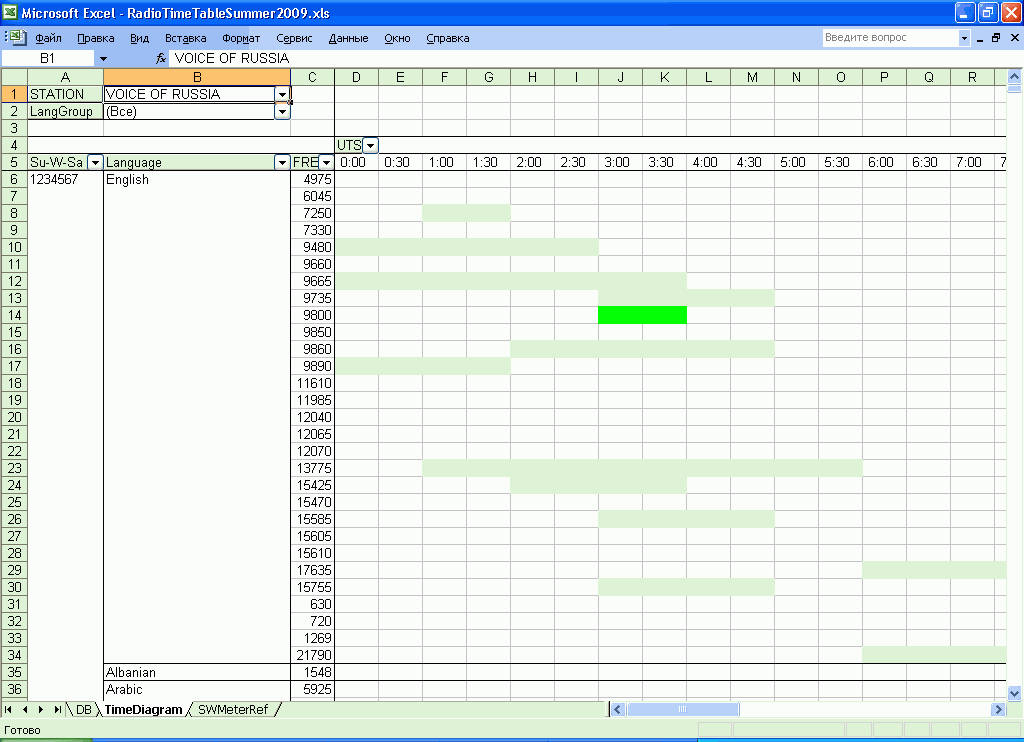This screenshot has height=742, width=1024.
Task: Select the bright green cell in the 9800 row
Action: (642, 315)
